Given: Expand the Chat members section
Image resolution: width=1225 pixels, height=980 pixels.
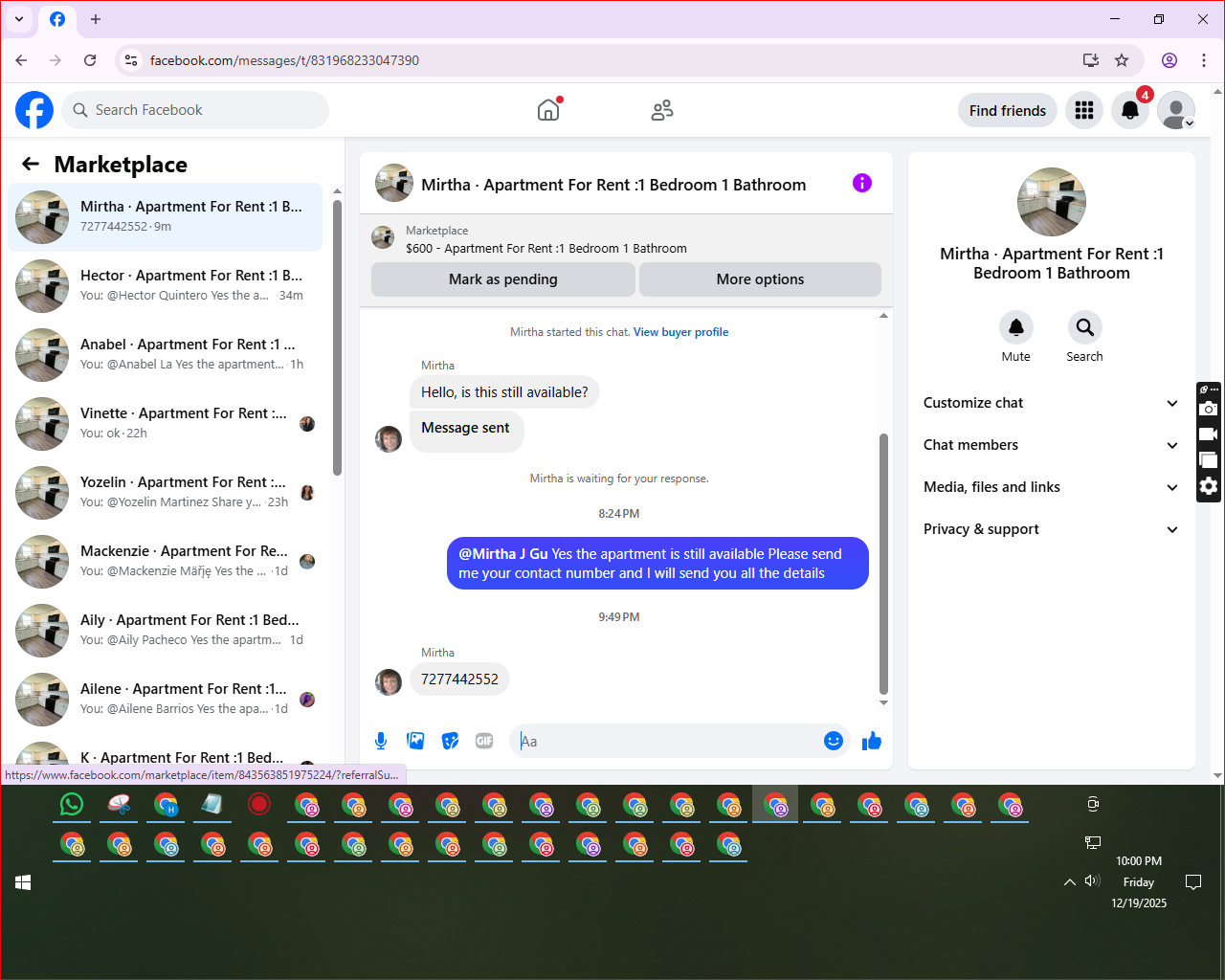Looking at the screenshot, I should [x=1051, y=445].
